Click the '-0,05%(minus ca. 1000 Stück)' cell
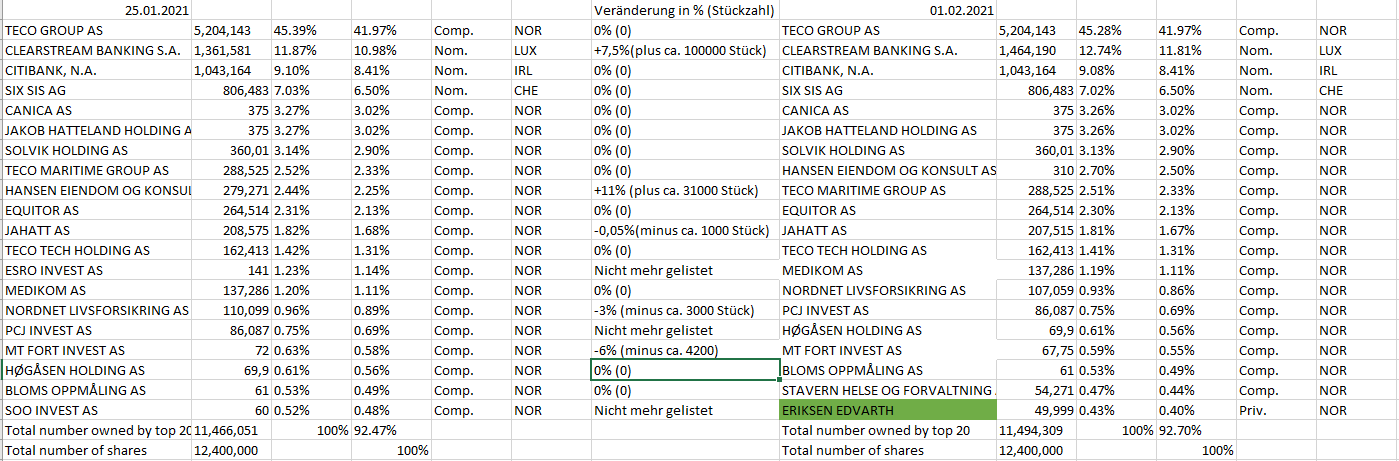 click(x=685, y=231)
